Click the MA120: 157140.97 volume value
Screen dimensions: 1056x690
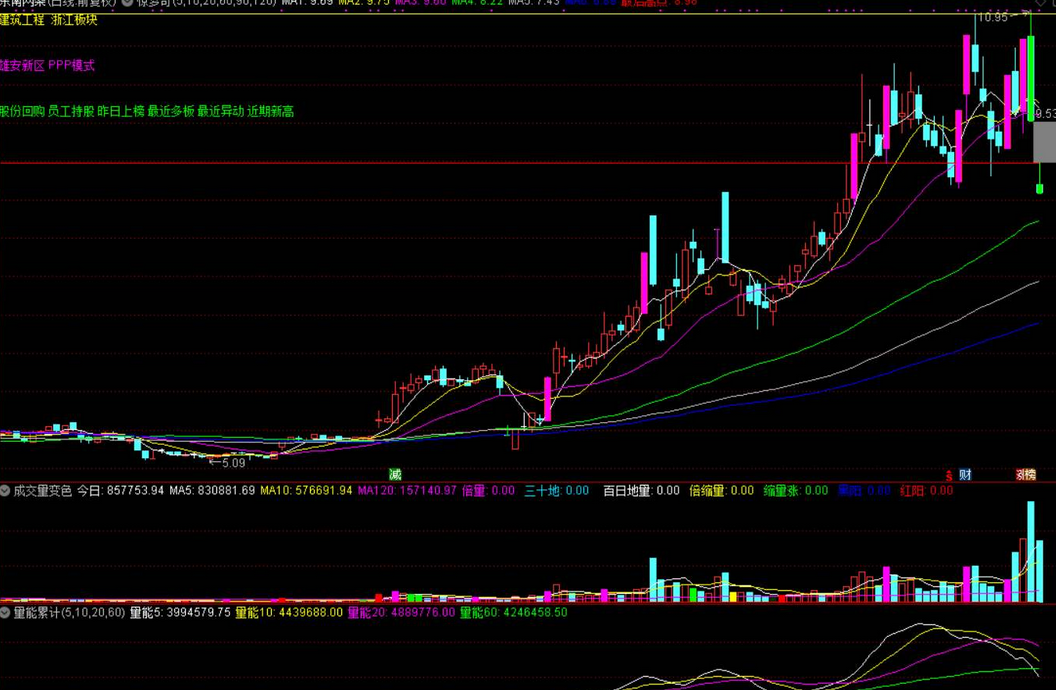(407, 491)
